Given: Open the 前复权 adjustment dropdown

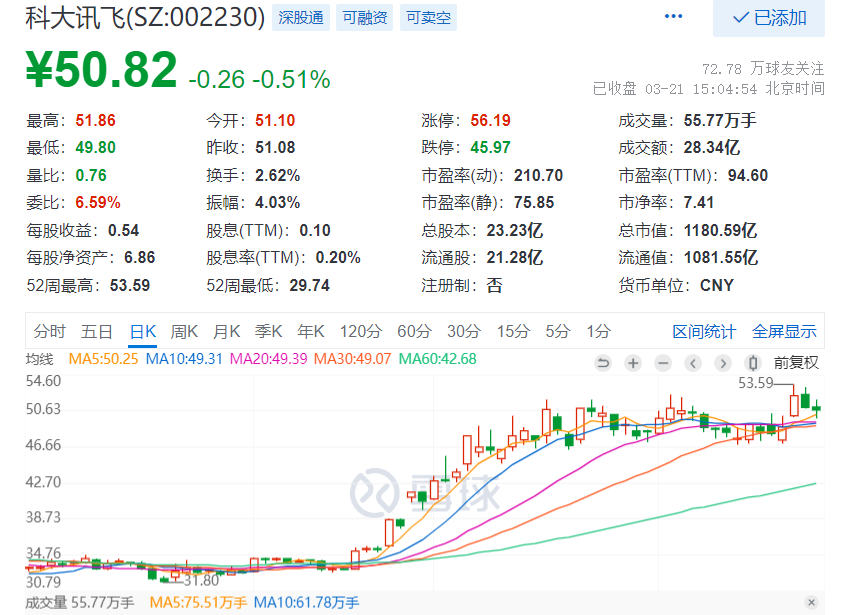Looking at the screenshot, I should 796,363.
